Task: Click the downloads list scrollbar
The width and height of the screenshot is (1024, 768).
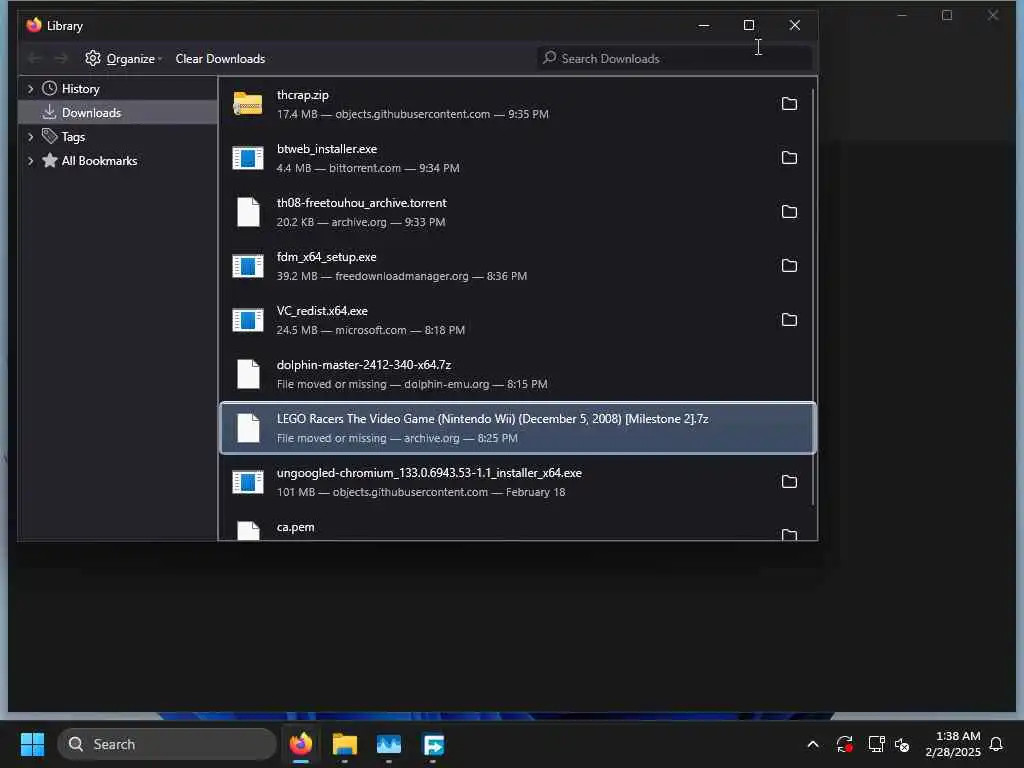Action: coord(814,297)
